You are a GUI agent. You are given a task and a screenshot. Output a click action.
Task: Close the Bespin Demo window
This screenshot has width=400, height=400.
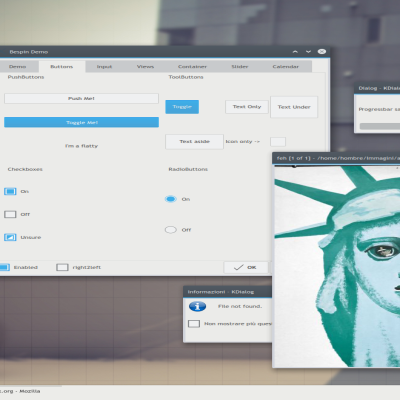tap(322, 51)
